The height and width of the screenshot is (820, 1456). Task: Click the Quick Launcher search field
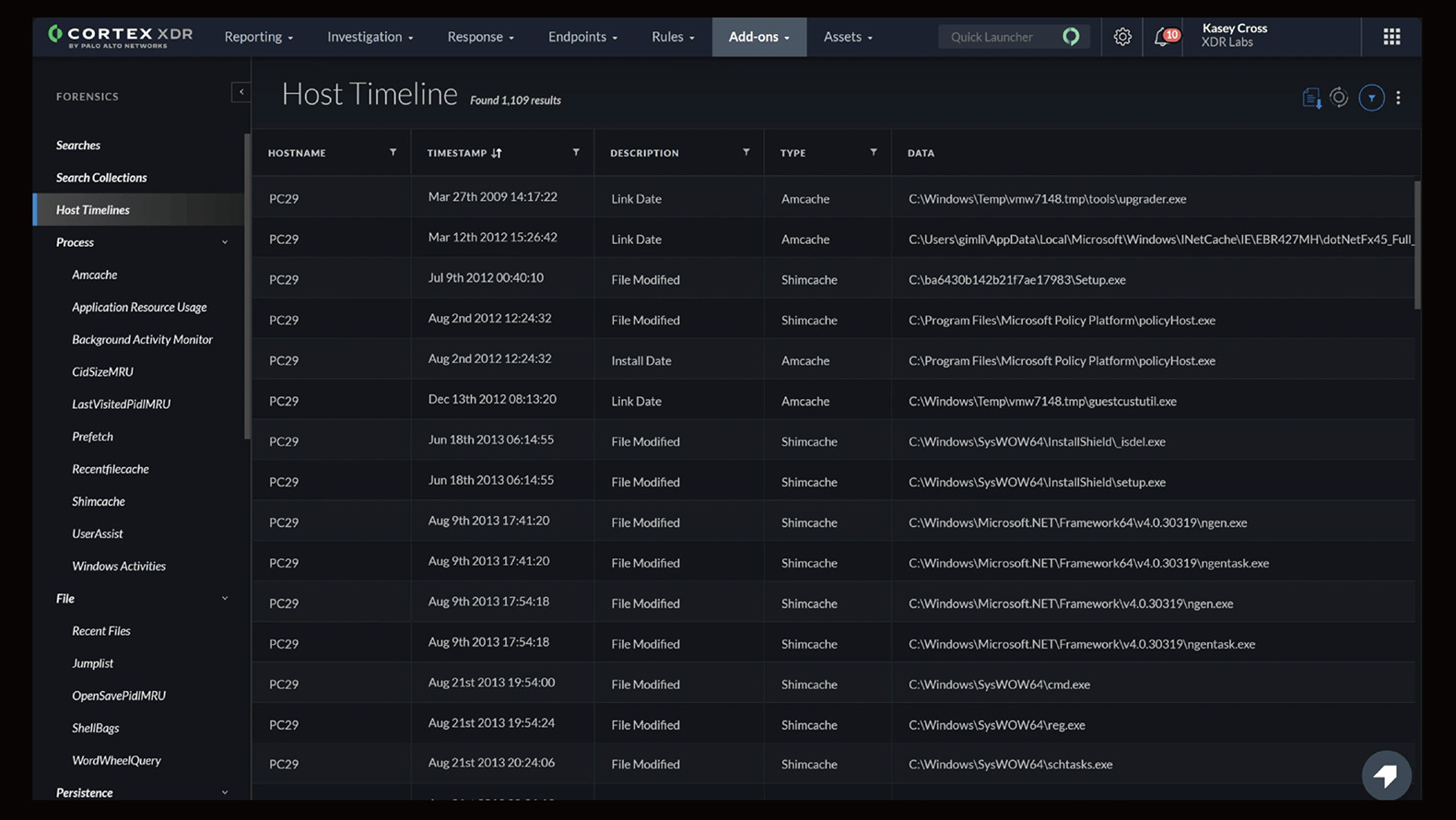pos(1000,37)
